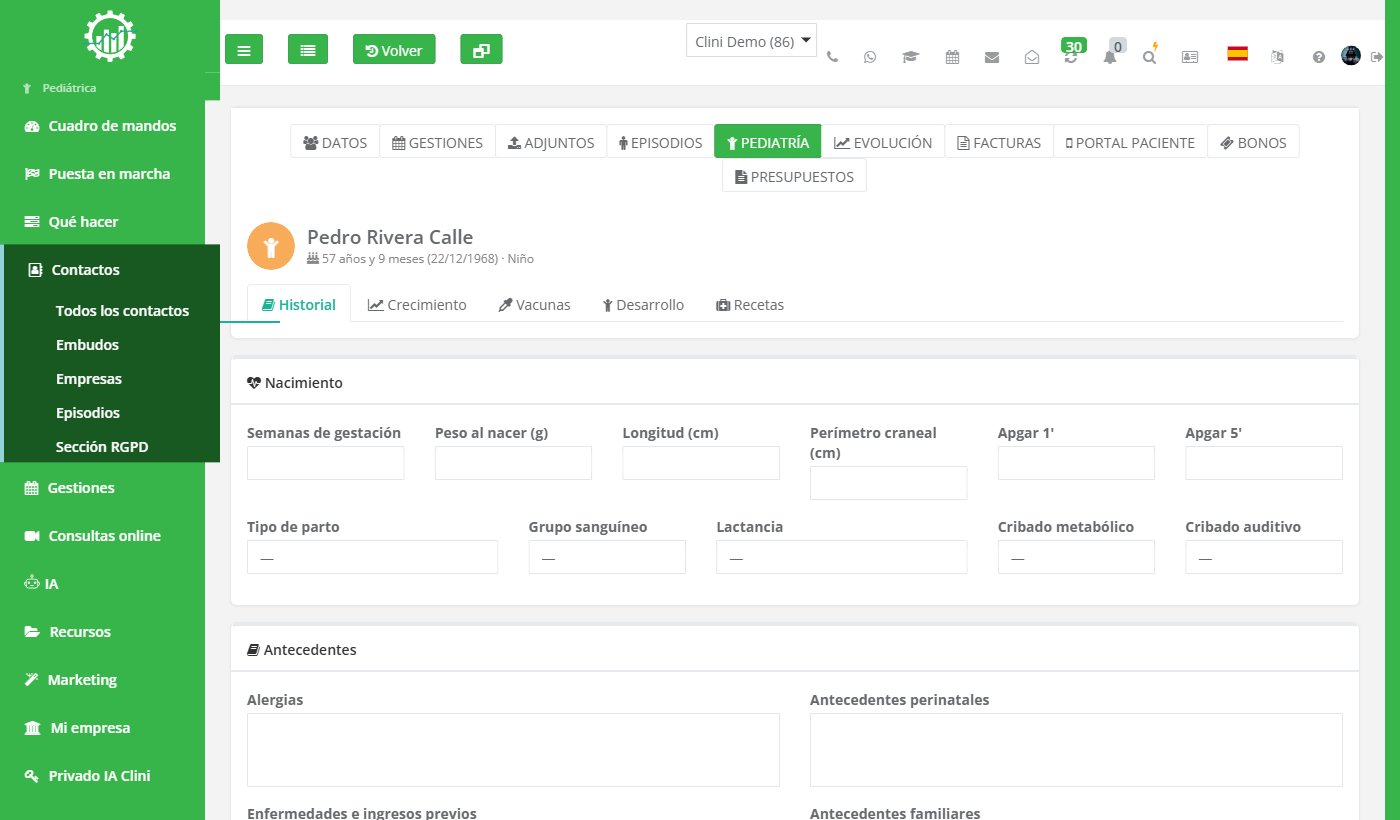Viewport: 1400px width, 820px height.
Task: Switch to the Vacunas tab
Action: point(534,304)
